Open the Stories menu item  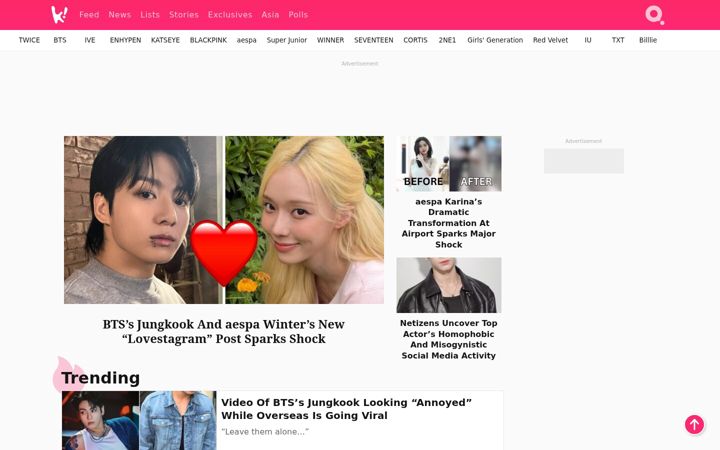(x=184, y=15)
